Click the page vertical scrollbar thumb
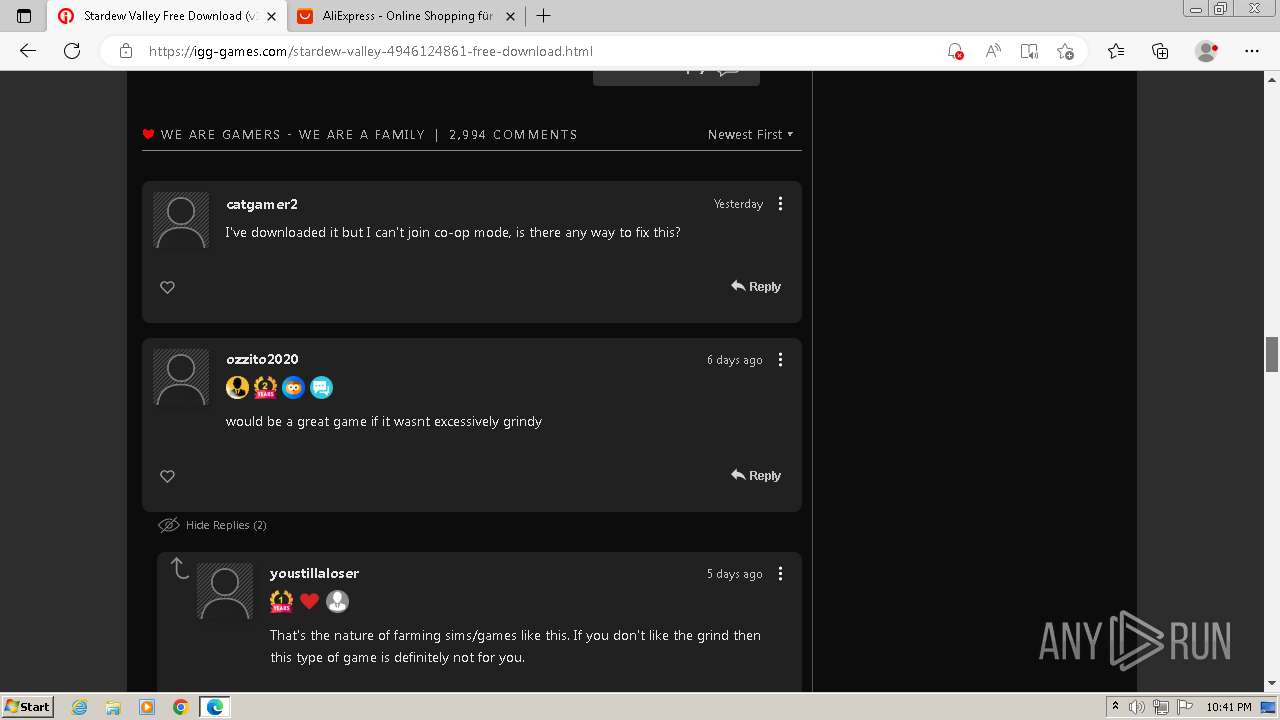This screenshot has width=1280, height=720. [1272, 355]
